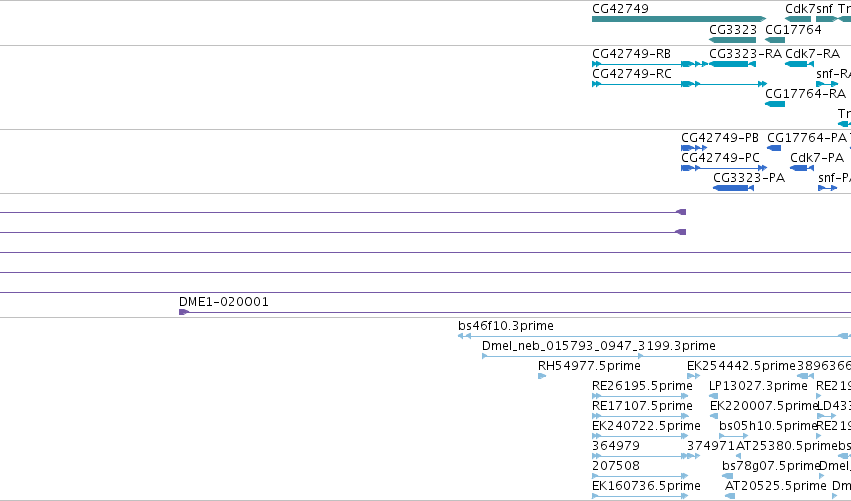This screenshot has height=501, width=851.
Task: Select the CG17764-RA transcript glyph
Action: click(775, 104)
